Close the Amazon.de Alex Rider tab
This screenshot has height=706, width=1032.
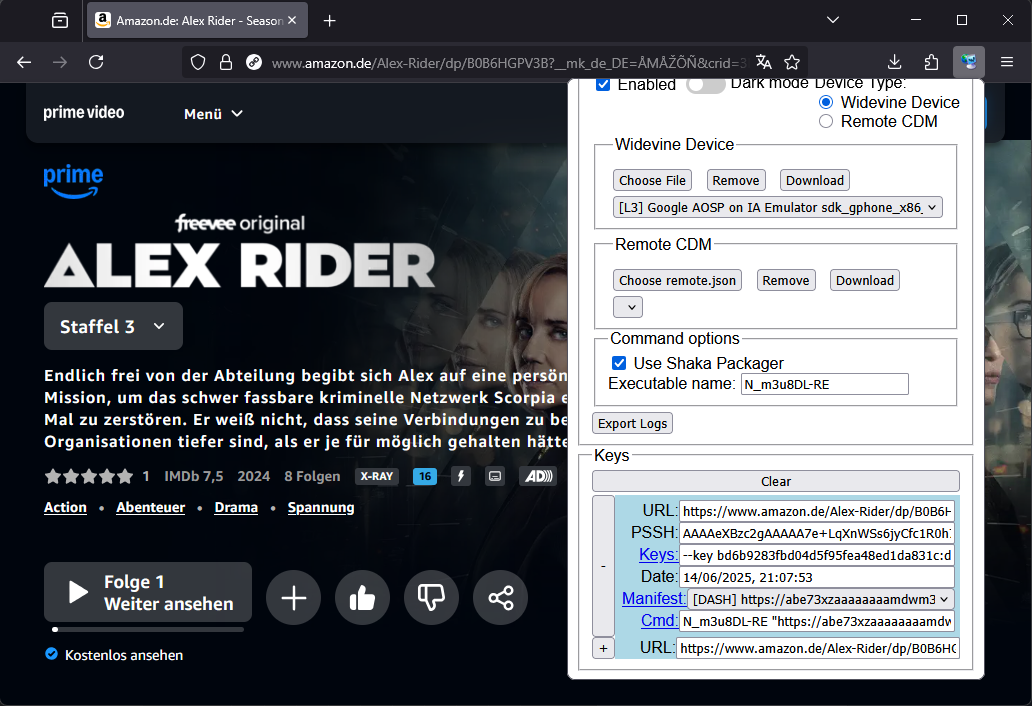[292, 20]
